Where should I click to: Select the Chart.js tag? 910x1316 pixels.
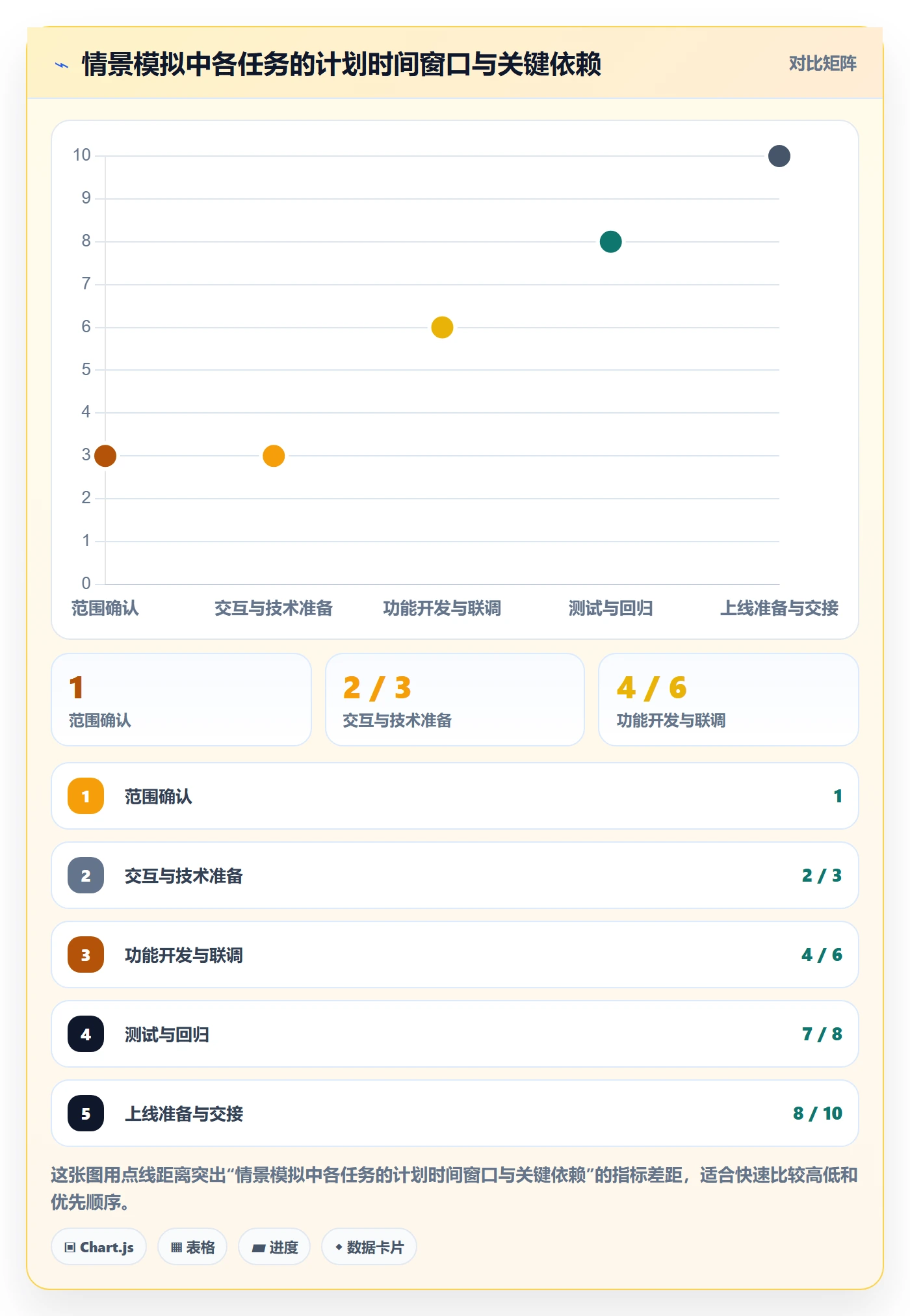tap(99, 1247)
